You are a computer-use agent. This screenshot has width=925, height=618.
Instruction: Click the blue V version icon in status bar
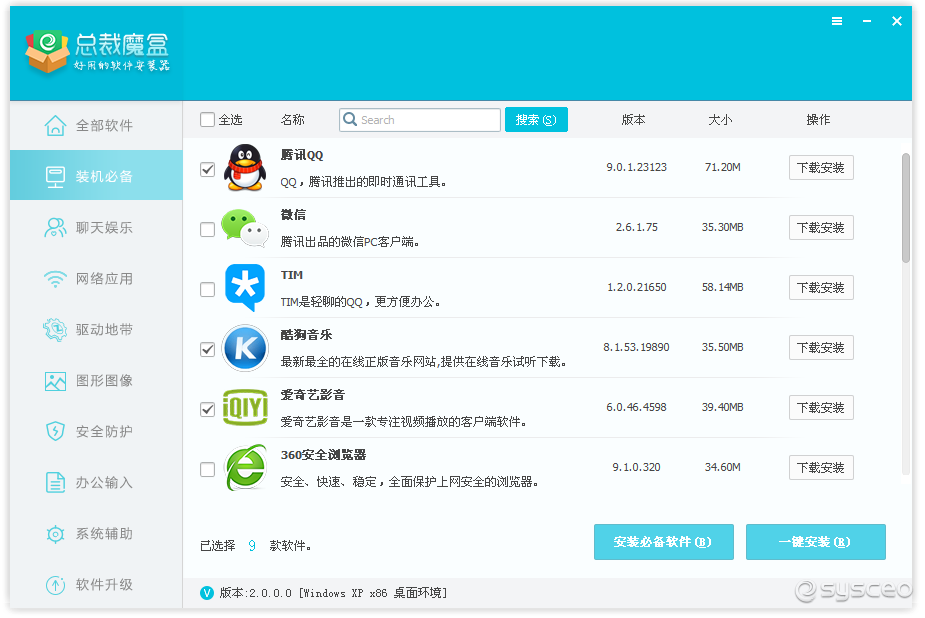point(207,593)
